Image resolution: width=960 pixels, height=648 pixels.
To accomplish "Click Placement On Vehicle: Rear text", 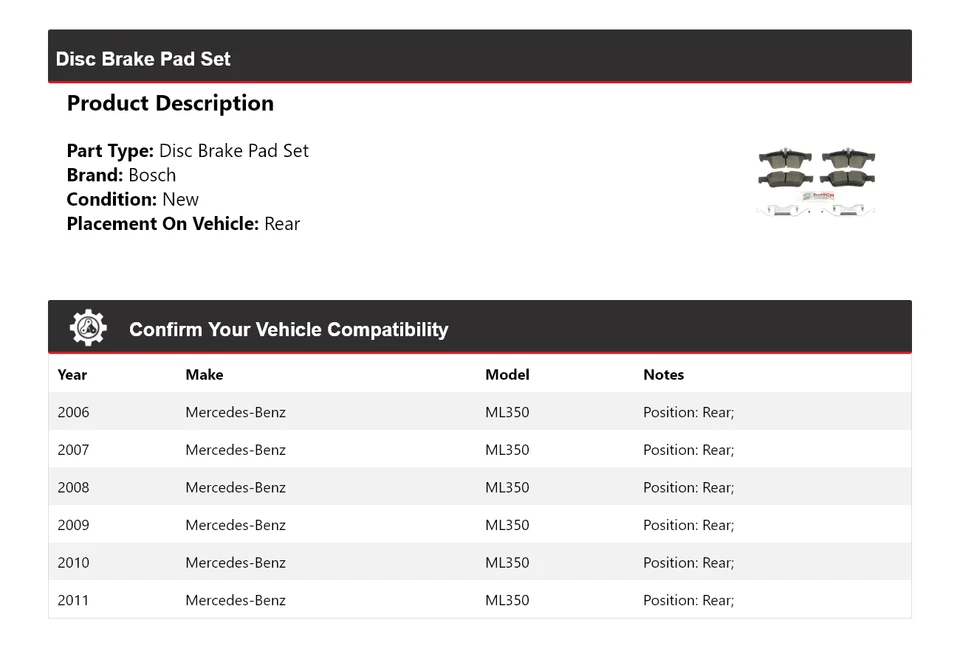I will click(183, 224).
